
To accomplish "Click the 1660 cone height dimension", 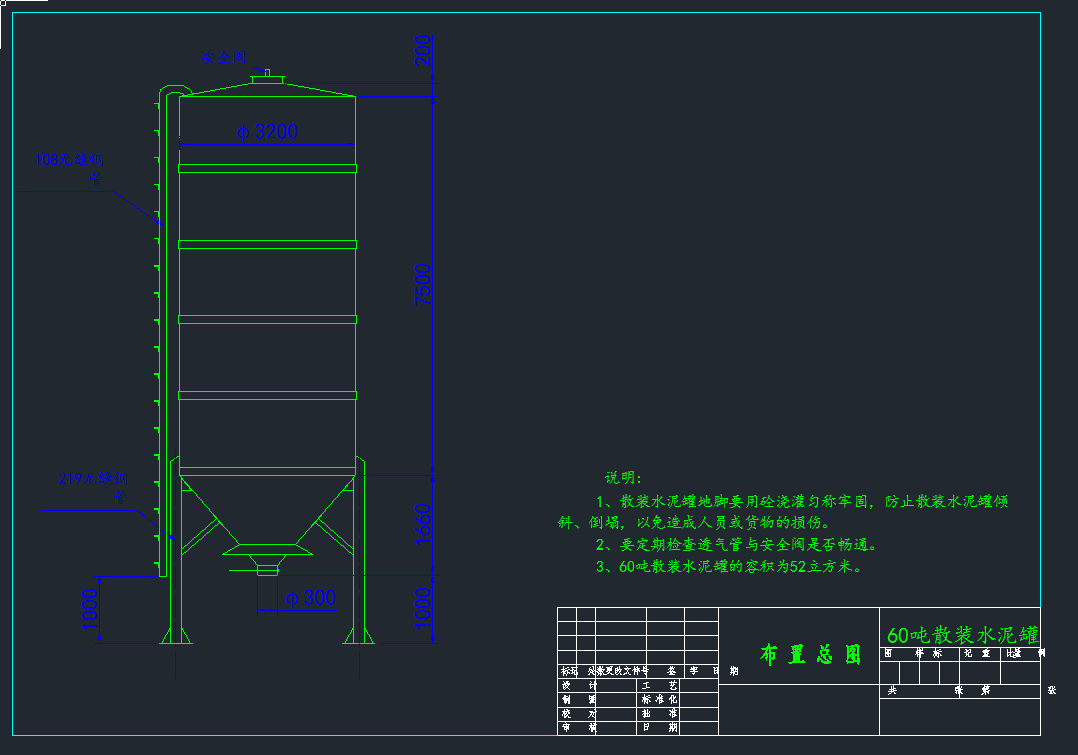I will (x=423, y=524).
